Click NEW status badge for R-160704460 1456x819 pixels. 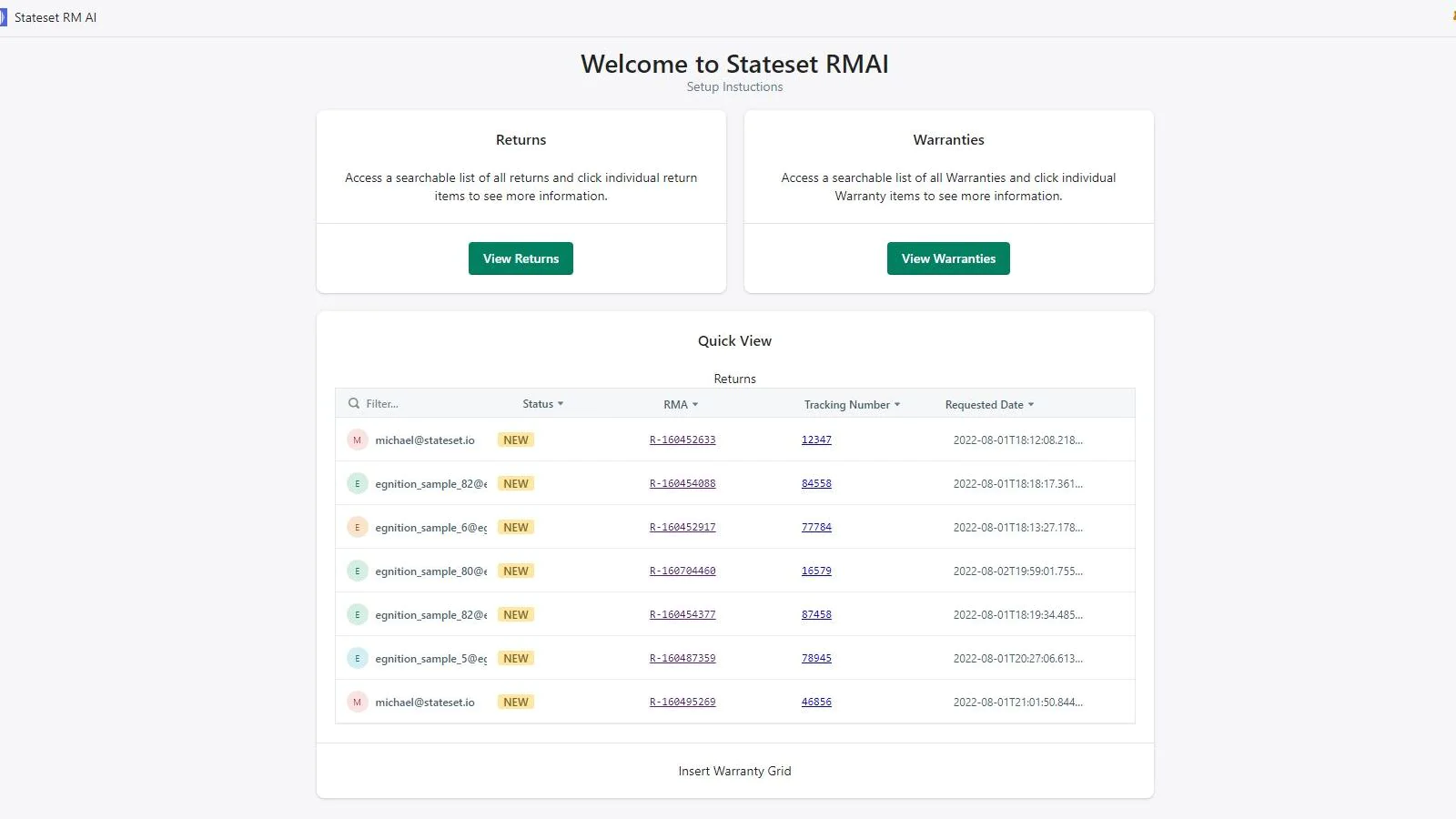[516, 571]
